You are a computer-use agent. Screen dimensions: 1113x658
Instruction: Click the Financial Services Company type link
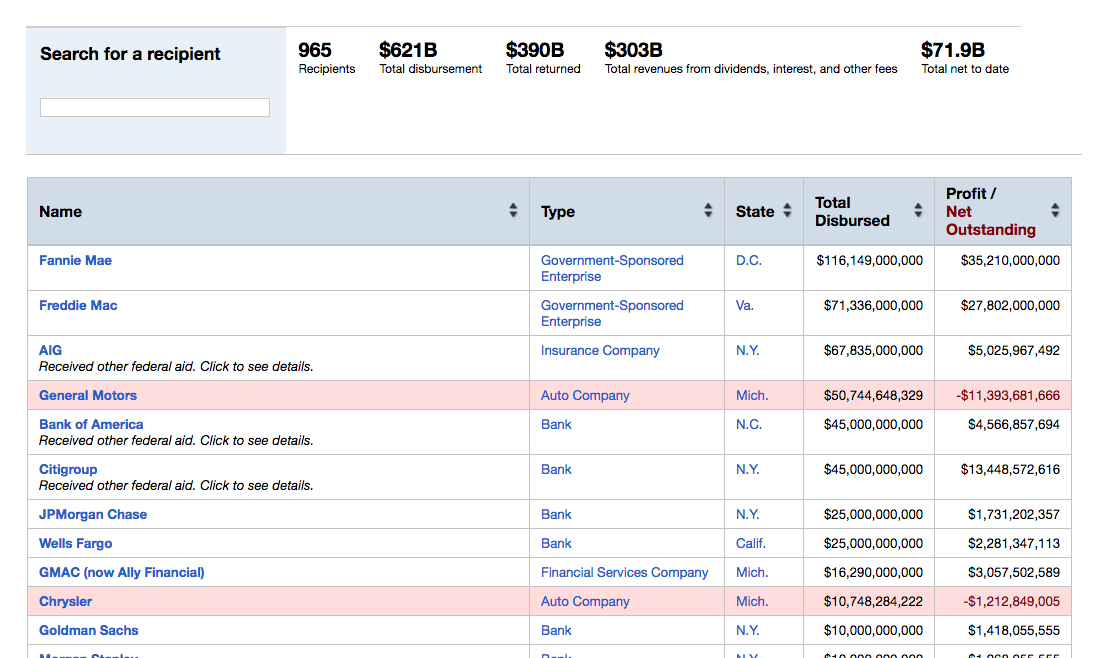point(625,572)
